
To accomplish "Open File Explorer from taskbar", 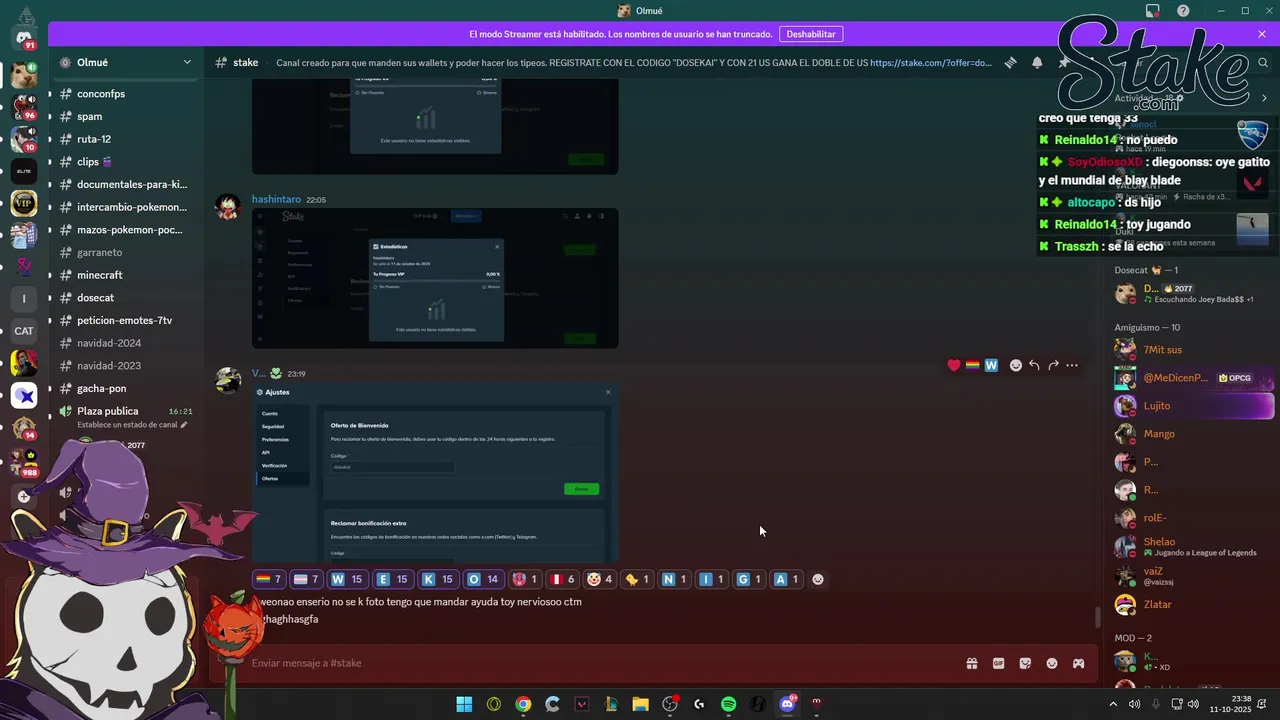I will point(640,704).
